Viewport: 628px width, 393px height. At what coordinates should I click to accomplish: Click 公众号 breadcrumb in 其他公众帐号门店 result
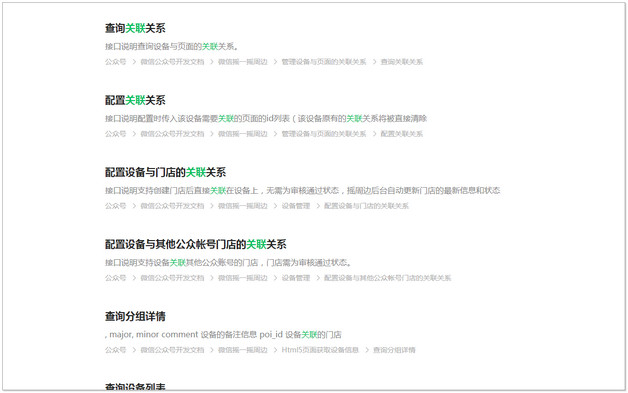(115, 278)
